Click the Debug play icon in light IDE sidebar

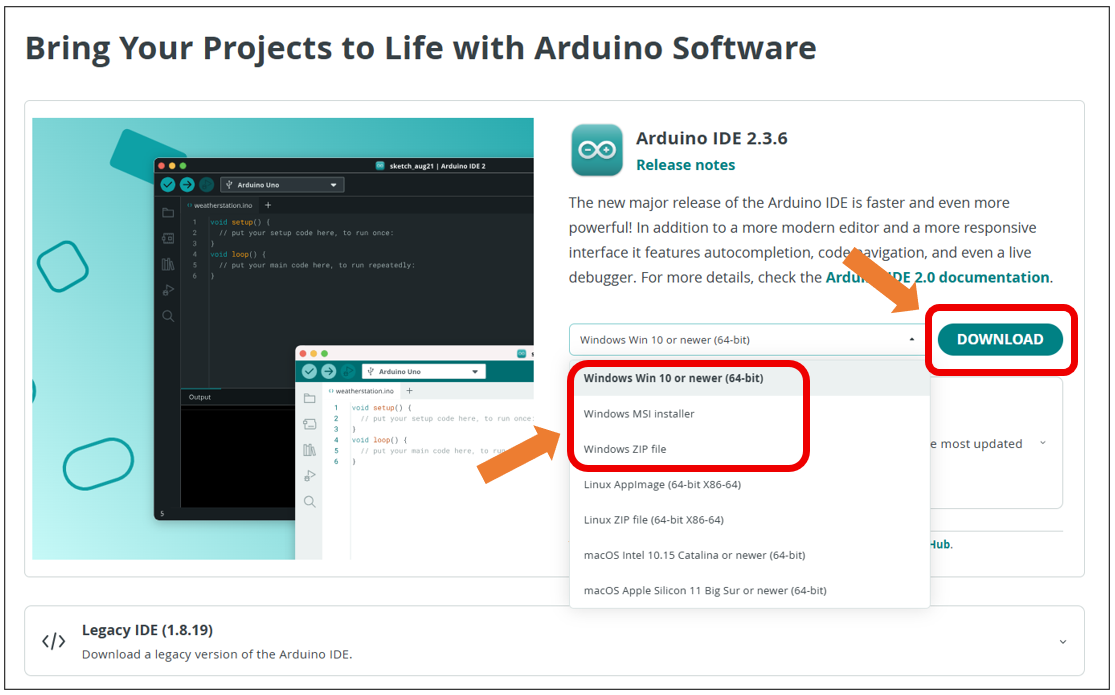[309, 476]
